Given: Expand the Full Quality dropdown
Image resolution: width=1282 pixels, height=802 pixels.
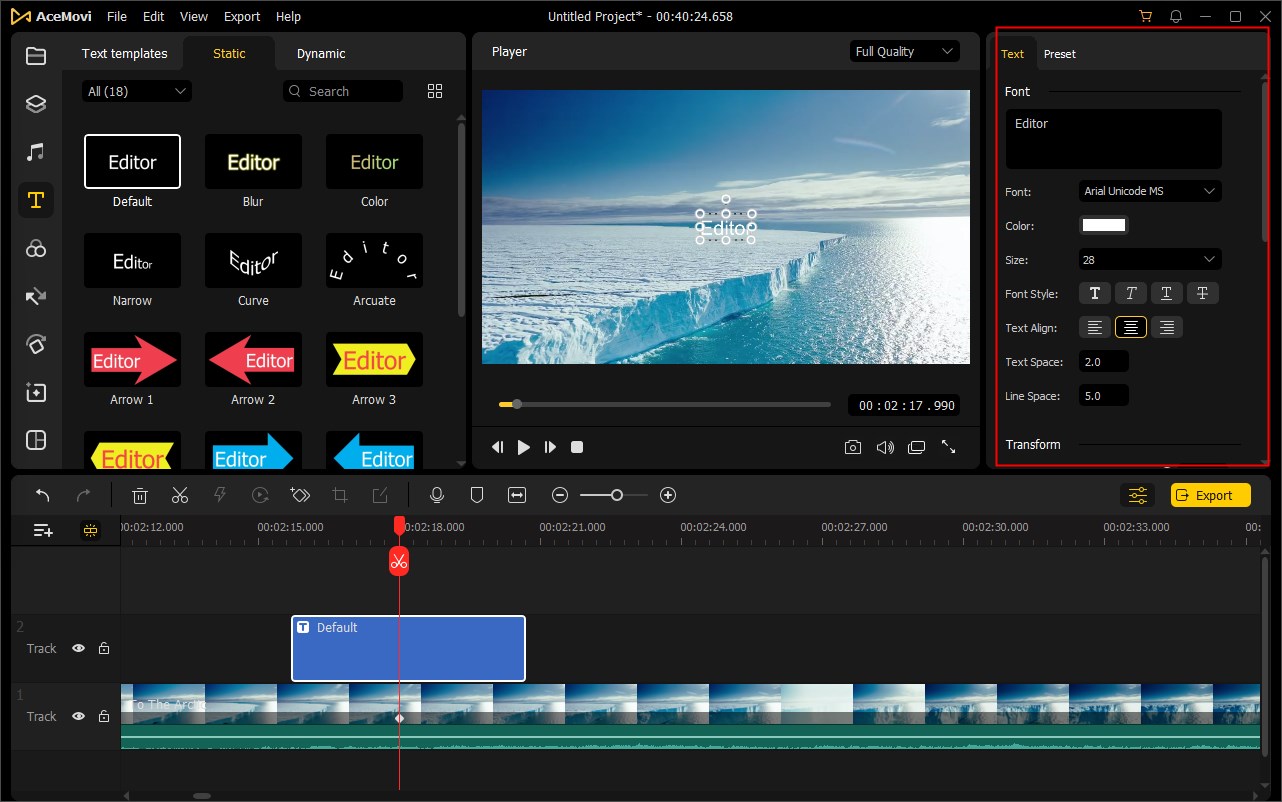Looking at the screenshot, I should click(x=904, y=52).
